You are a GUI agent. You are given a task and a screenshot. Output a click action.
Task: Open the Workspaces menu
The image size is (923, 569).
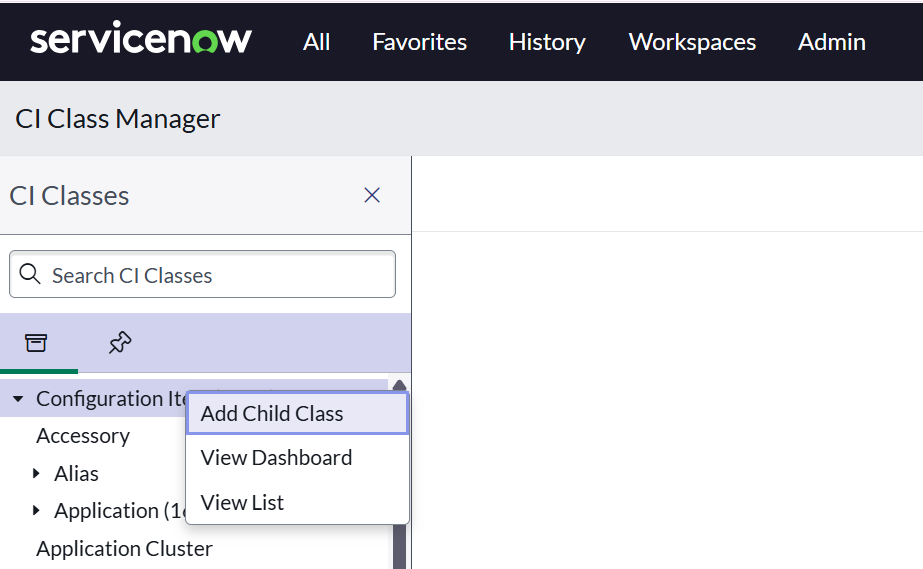(692, 42)
